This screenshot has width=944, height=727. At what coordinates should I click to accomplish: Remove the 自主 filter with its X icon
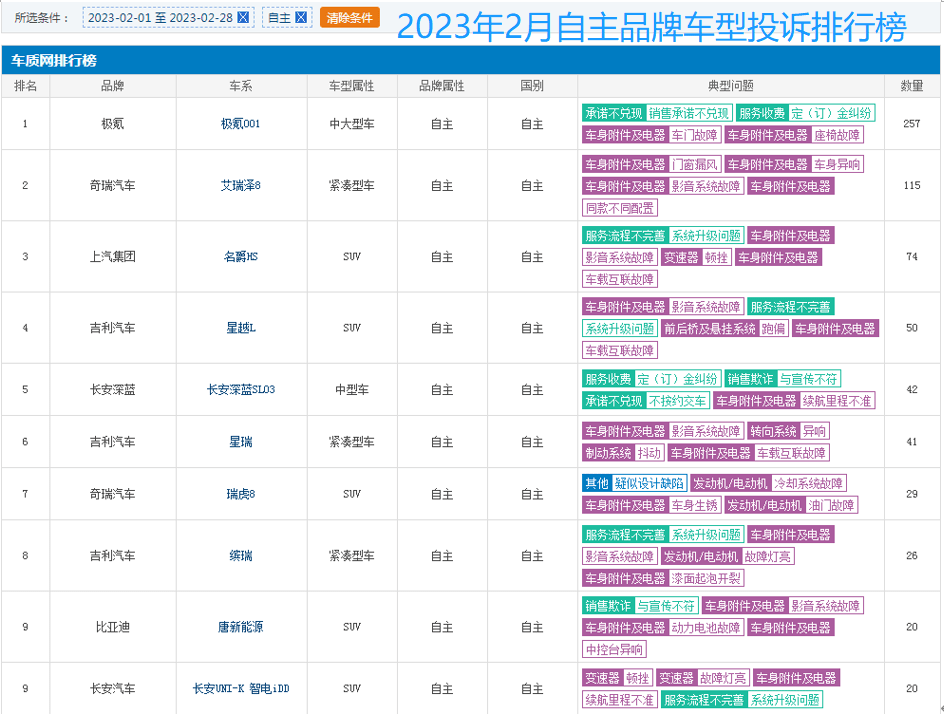pos(301,17)
